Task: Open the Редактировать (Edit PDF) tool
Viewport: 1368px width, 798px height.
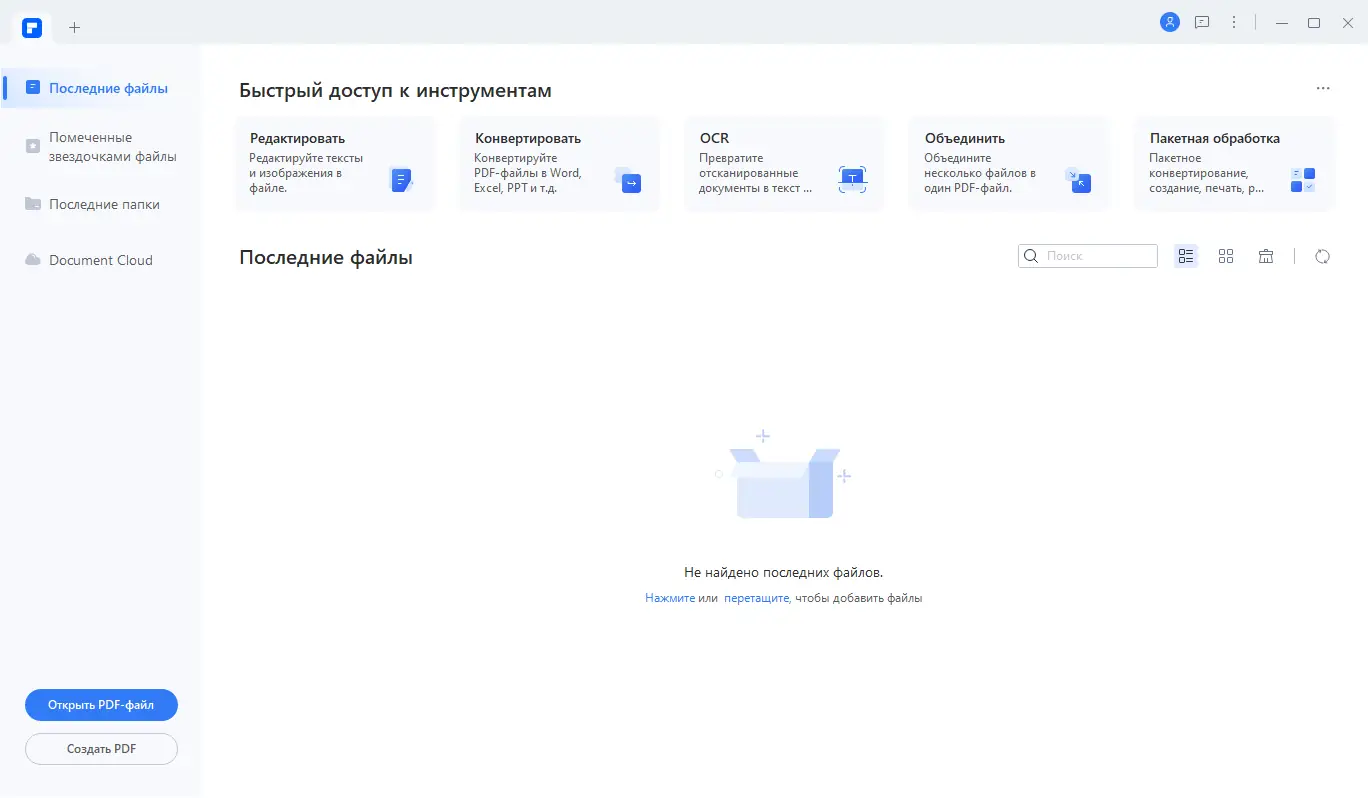Action: 335,164
